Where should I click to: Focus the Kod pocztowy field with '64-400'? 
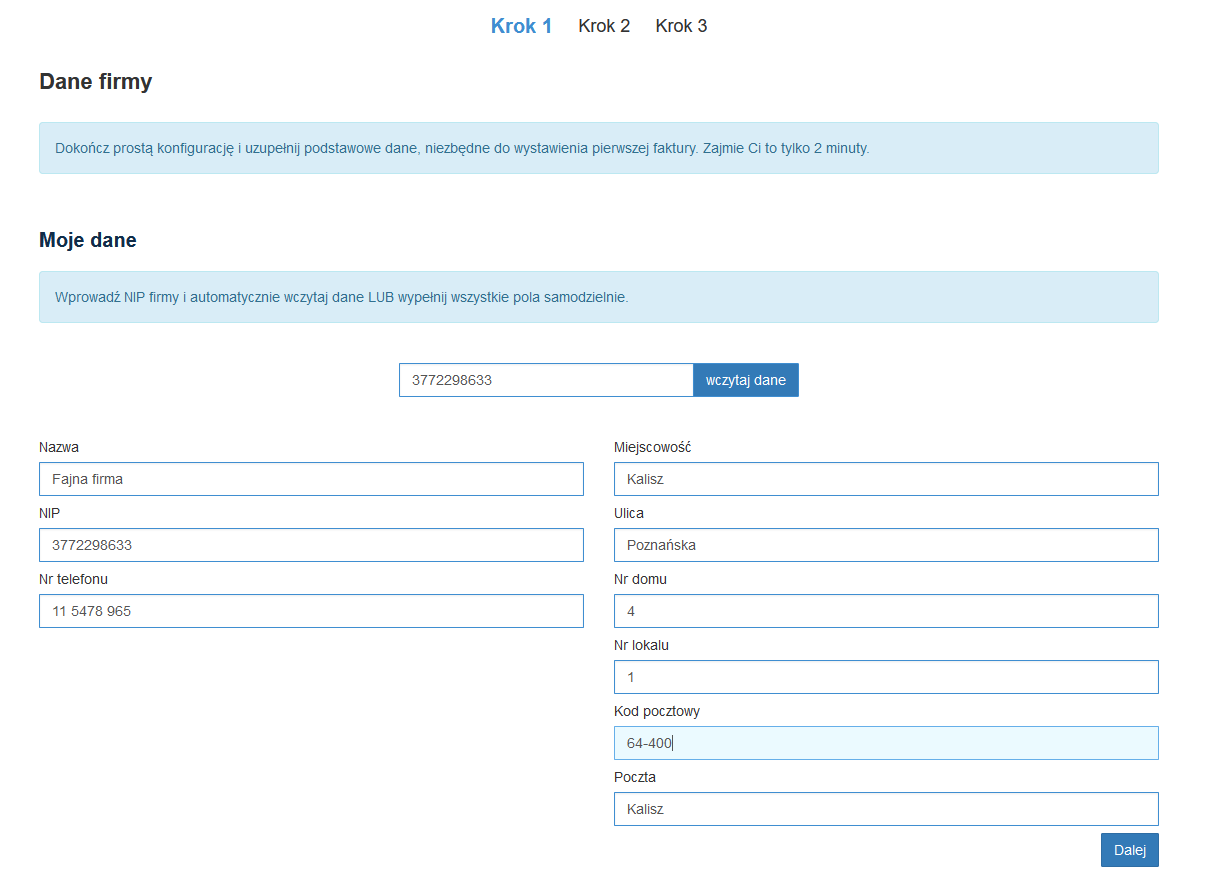(x=886, y=743)
